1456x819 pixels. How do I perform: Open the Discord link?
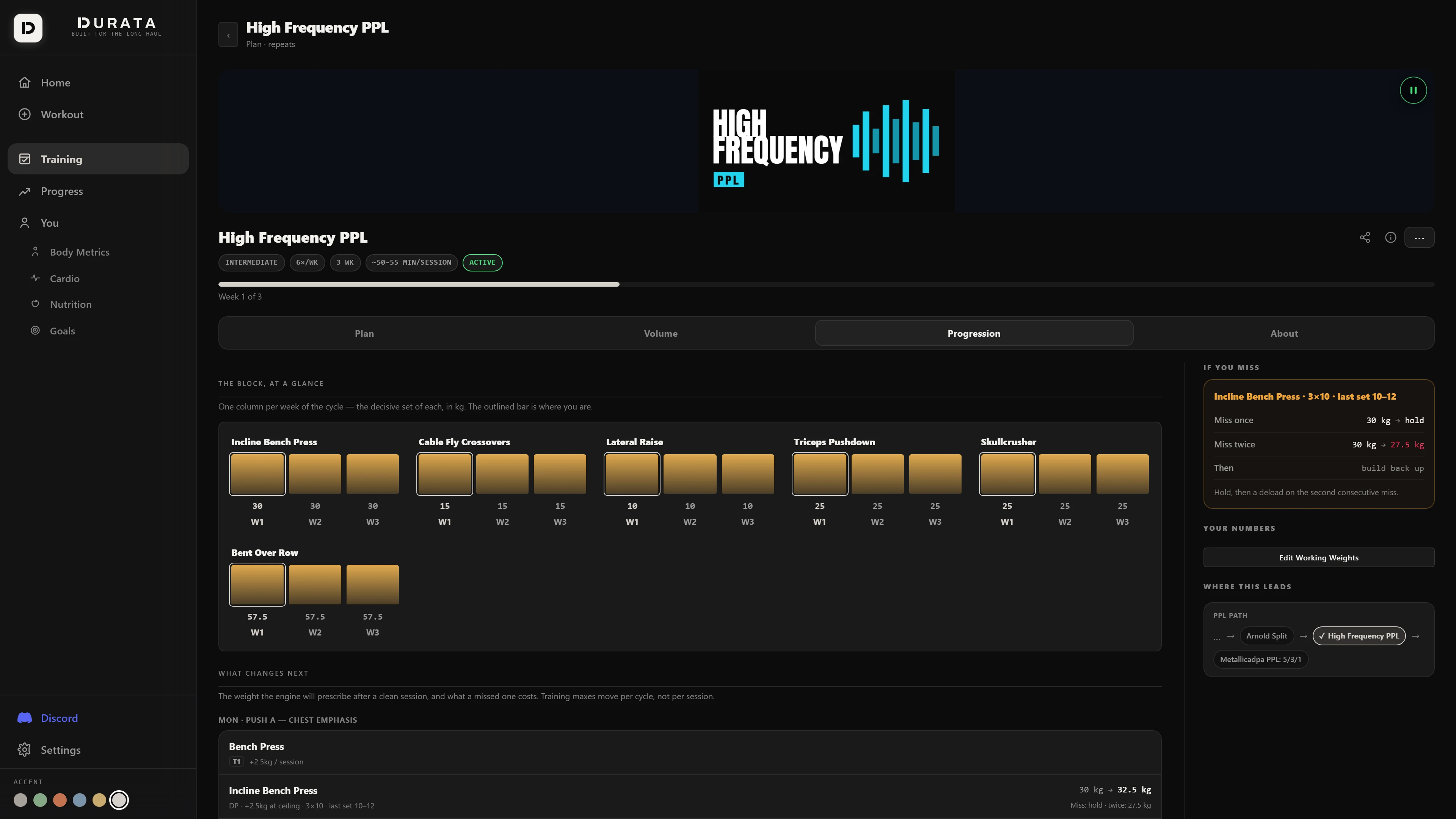click(98, 718)
